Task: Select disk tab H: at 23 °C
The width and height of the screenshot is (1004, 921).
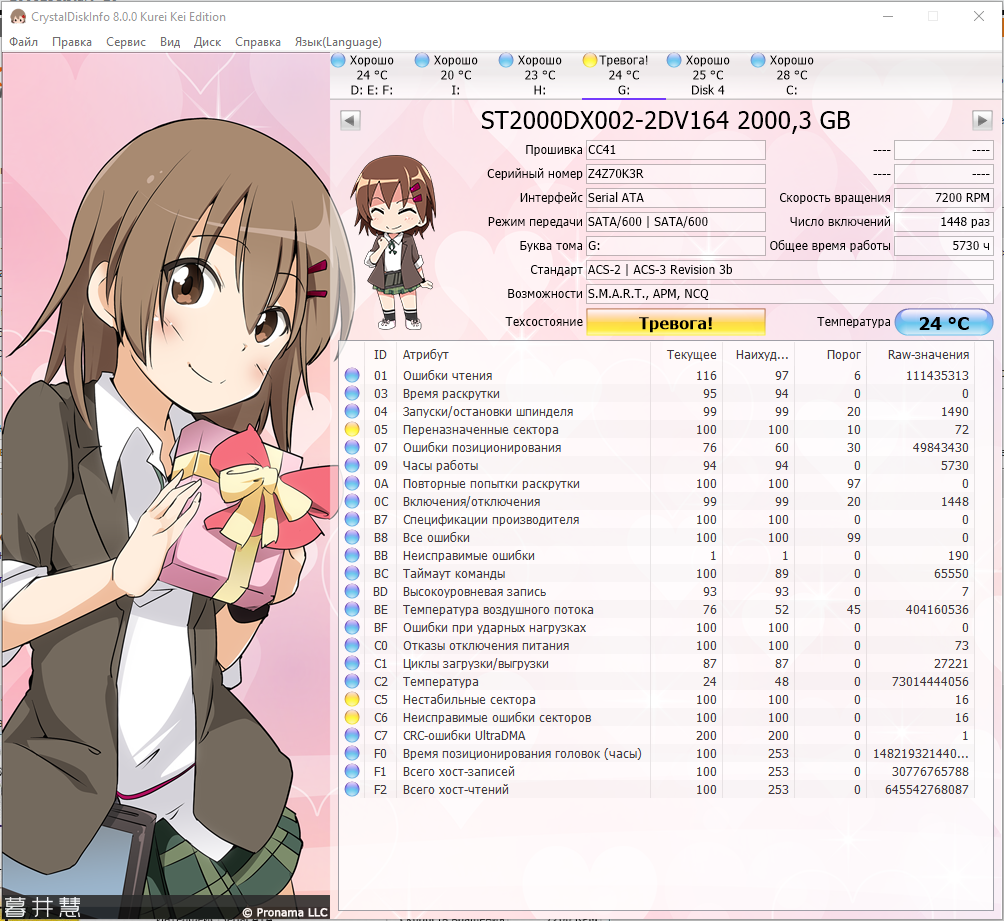Action: 540,75
